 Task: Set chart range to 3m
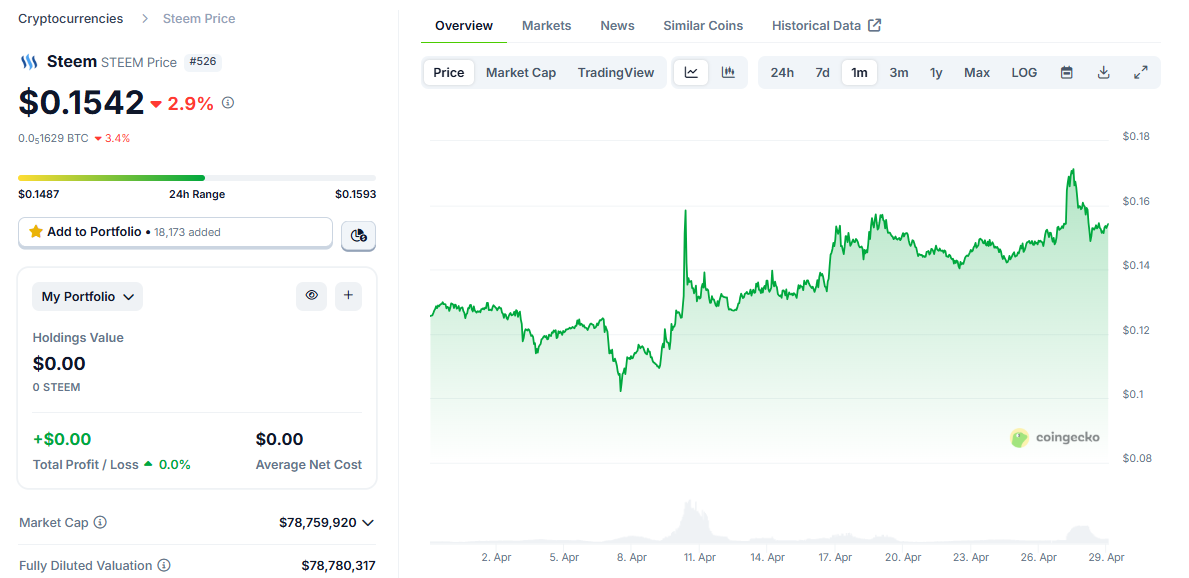pyautogui.click(x=899, y=73)
